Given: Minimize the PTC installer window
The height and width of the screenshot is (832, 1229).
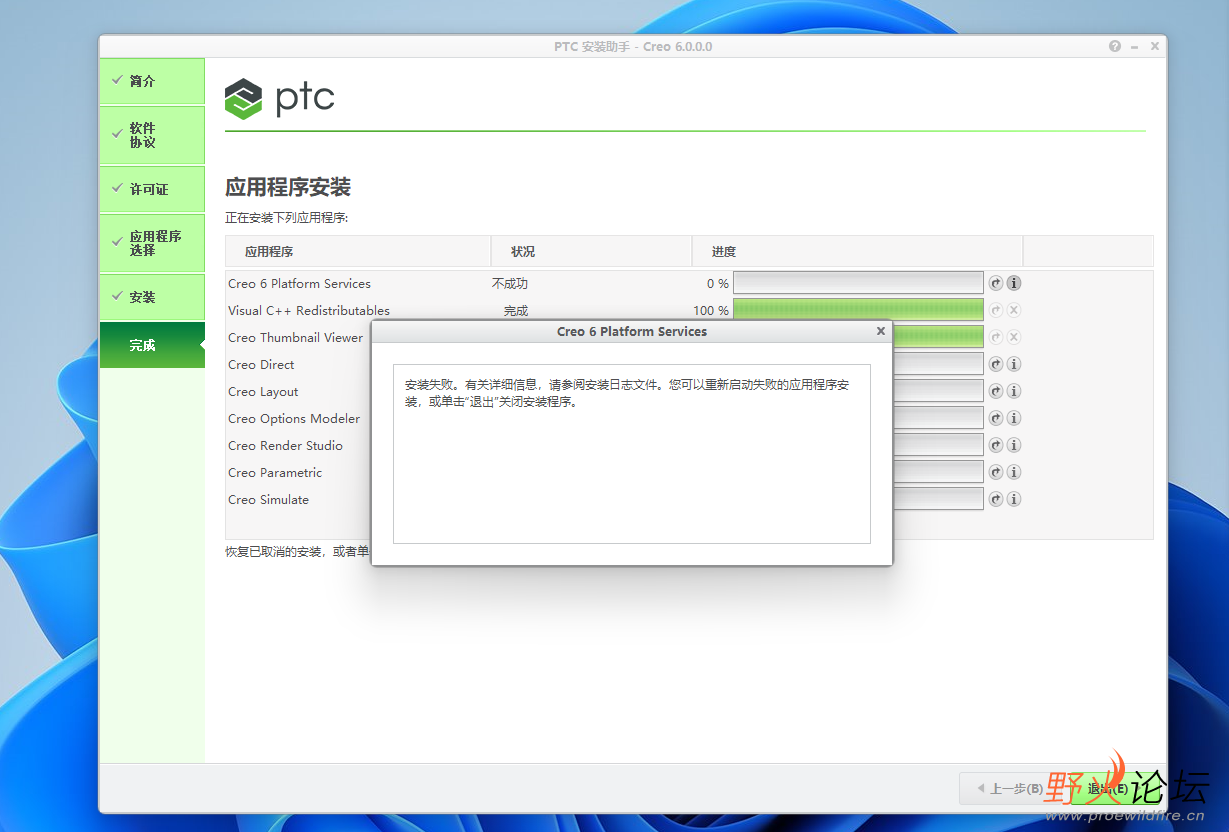Looking at the screenshot, I should pos(1135,46).
